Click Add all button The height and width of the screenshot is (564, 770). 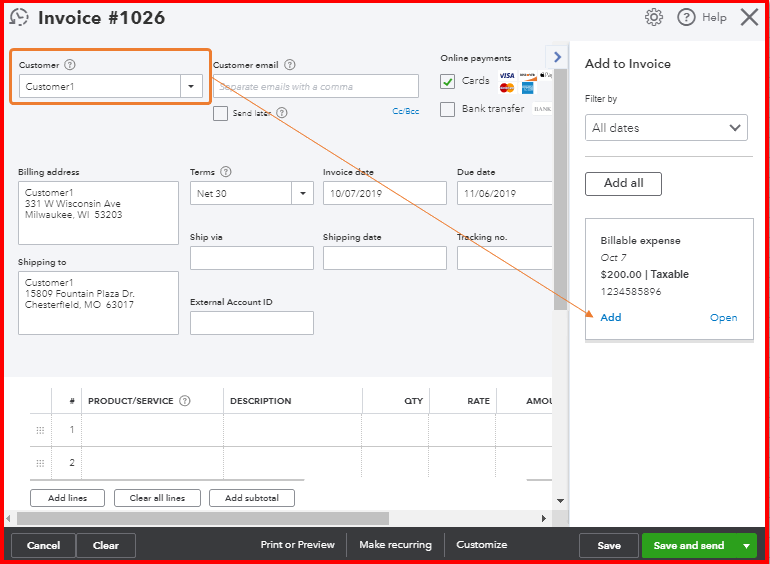[x=623, y=183]
